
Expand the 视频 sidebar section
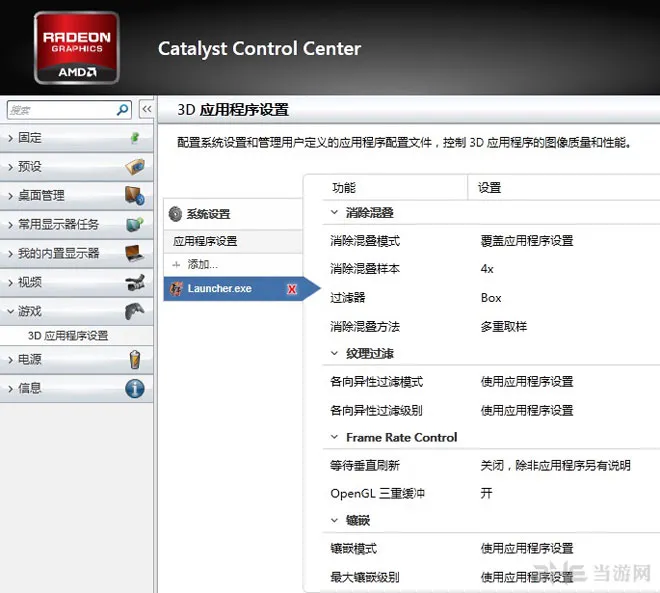click(x=11, y=282)
